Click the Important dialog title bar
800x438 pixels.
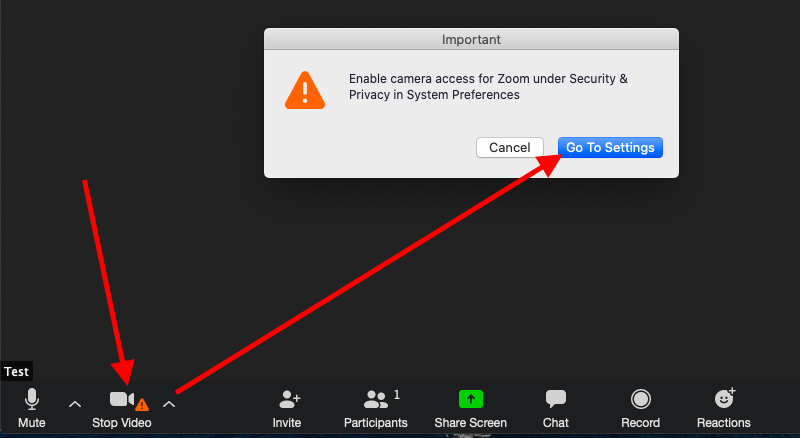pyautogui.click(x=471, y=40)
